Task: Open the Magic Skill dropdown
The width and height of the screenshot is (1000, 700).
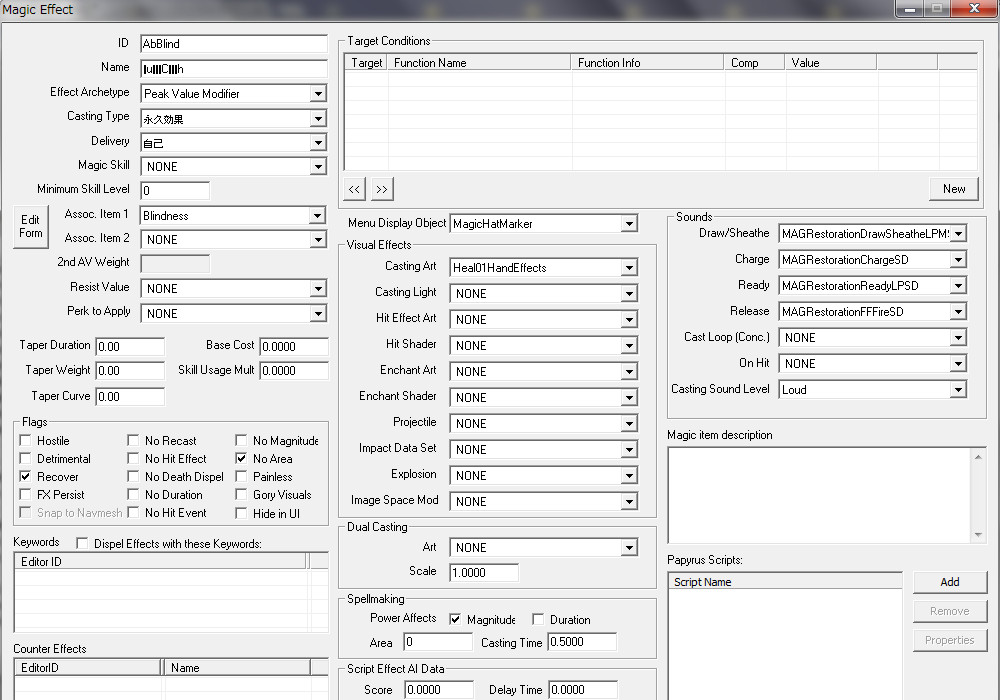Action: click(x=318, y=166)
